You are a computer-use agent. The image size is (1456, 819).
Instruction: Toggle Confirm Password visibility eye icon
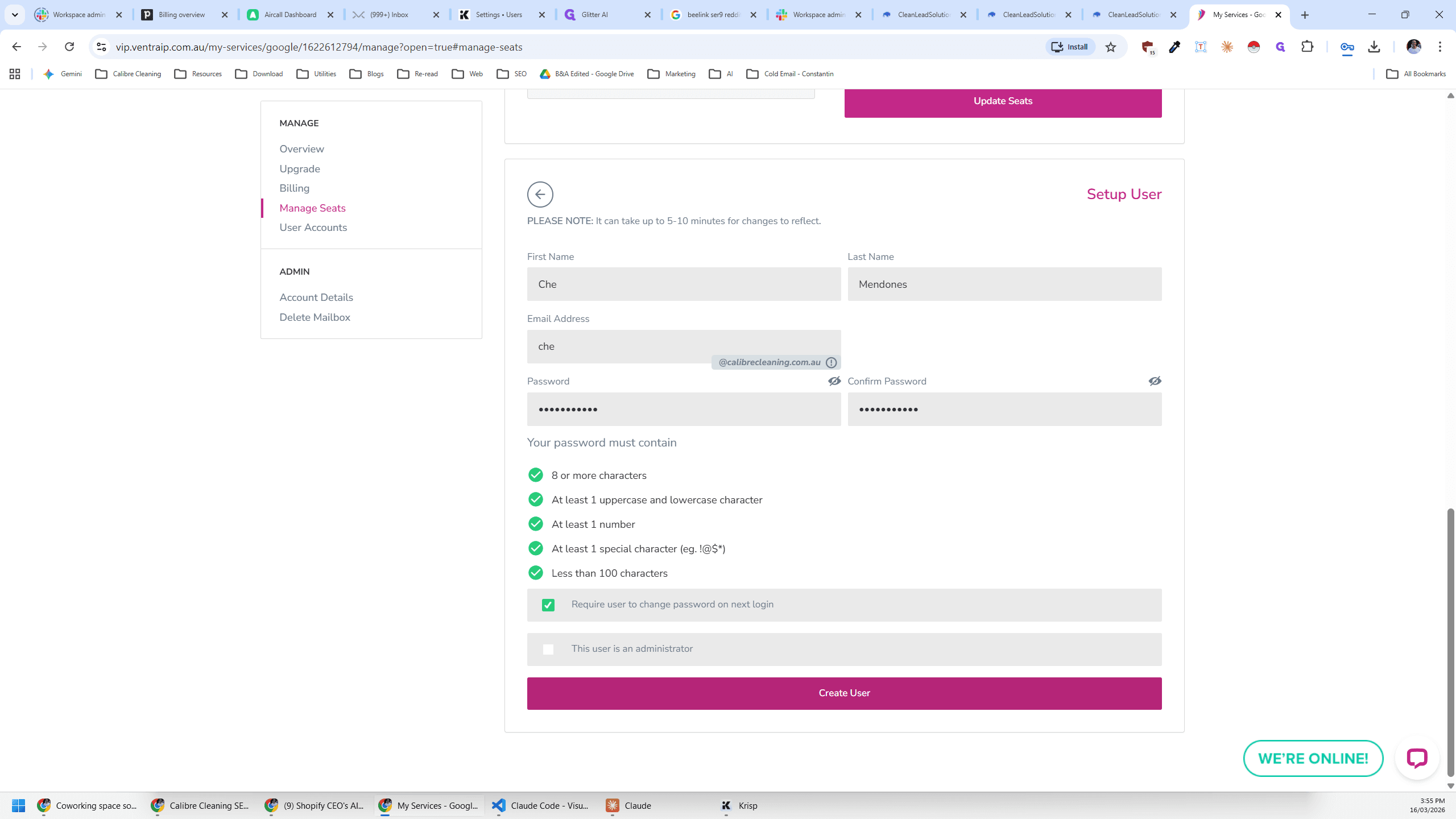[x=1155, y=381]
